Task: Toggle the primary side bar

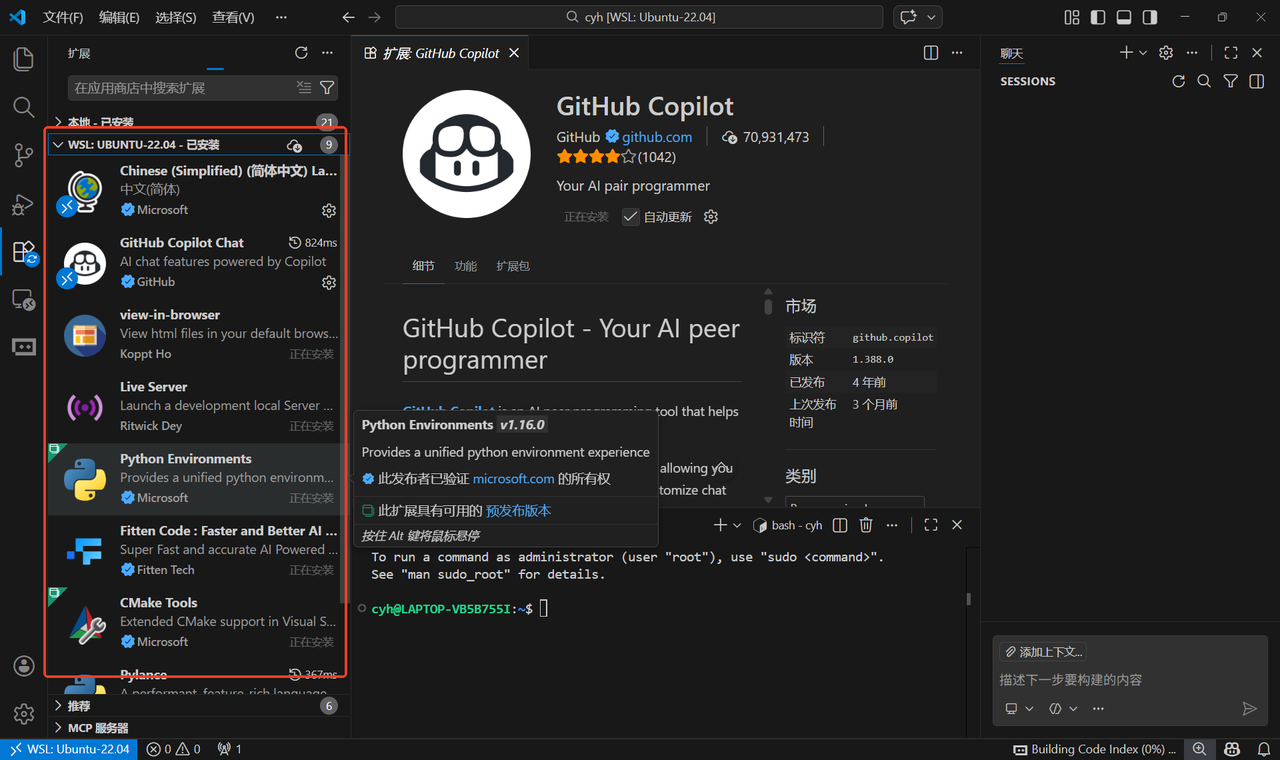Action: pos(1098,17)
